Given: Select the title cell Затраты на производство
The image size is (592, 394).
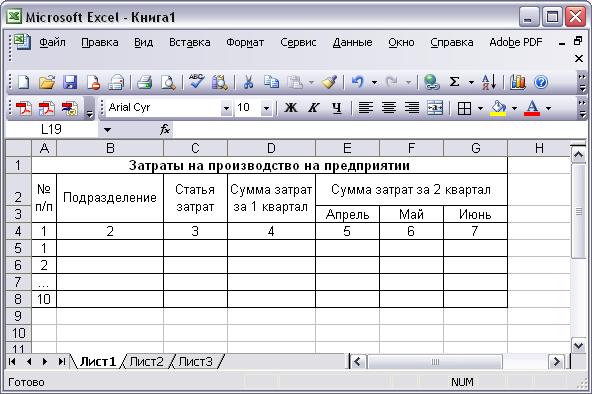Looking at the screenshot, I should click(269, 165).
